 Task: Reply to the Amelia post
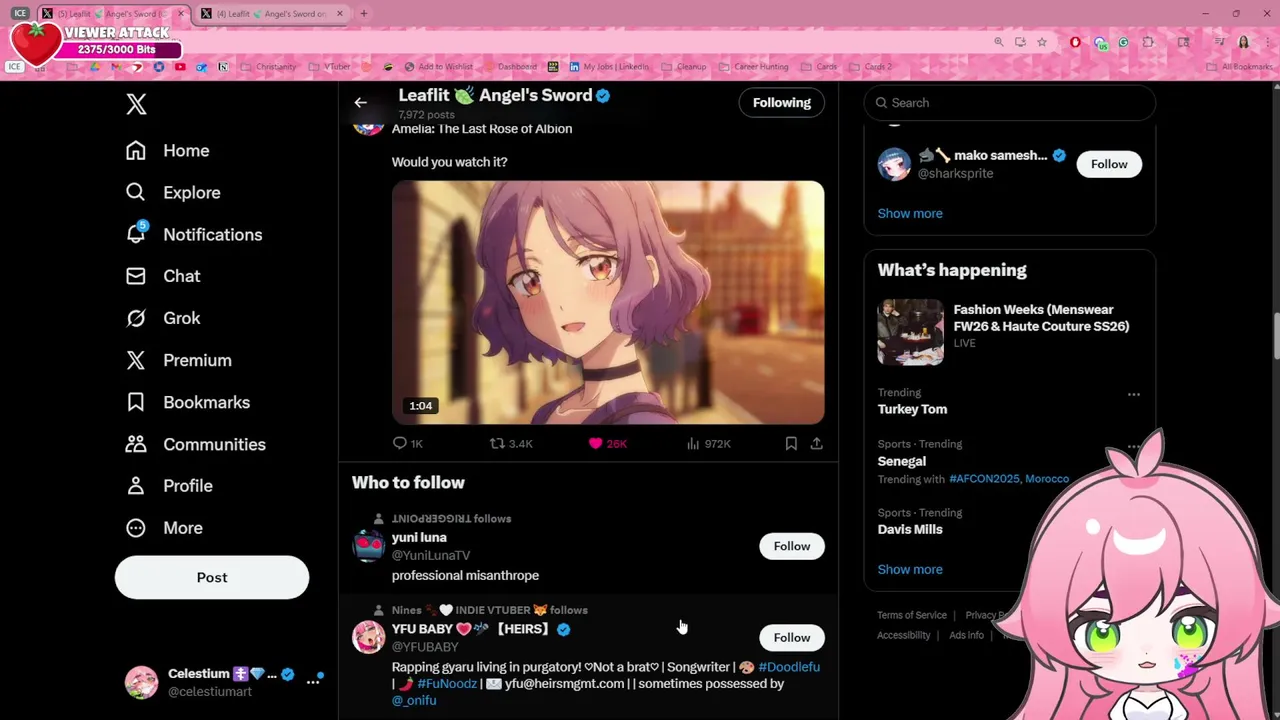[x=408, y=443]
